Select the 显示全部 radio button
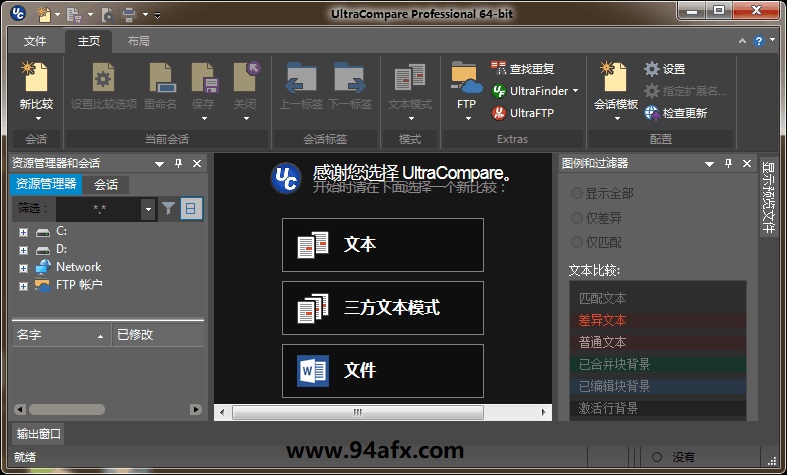Viewport: 787px width, 475px height. coord(577,193)
